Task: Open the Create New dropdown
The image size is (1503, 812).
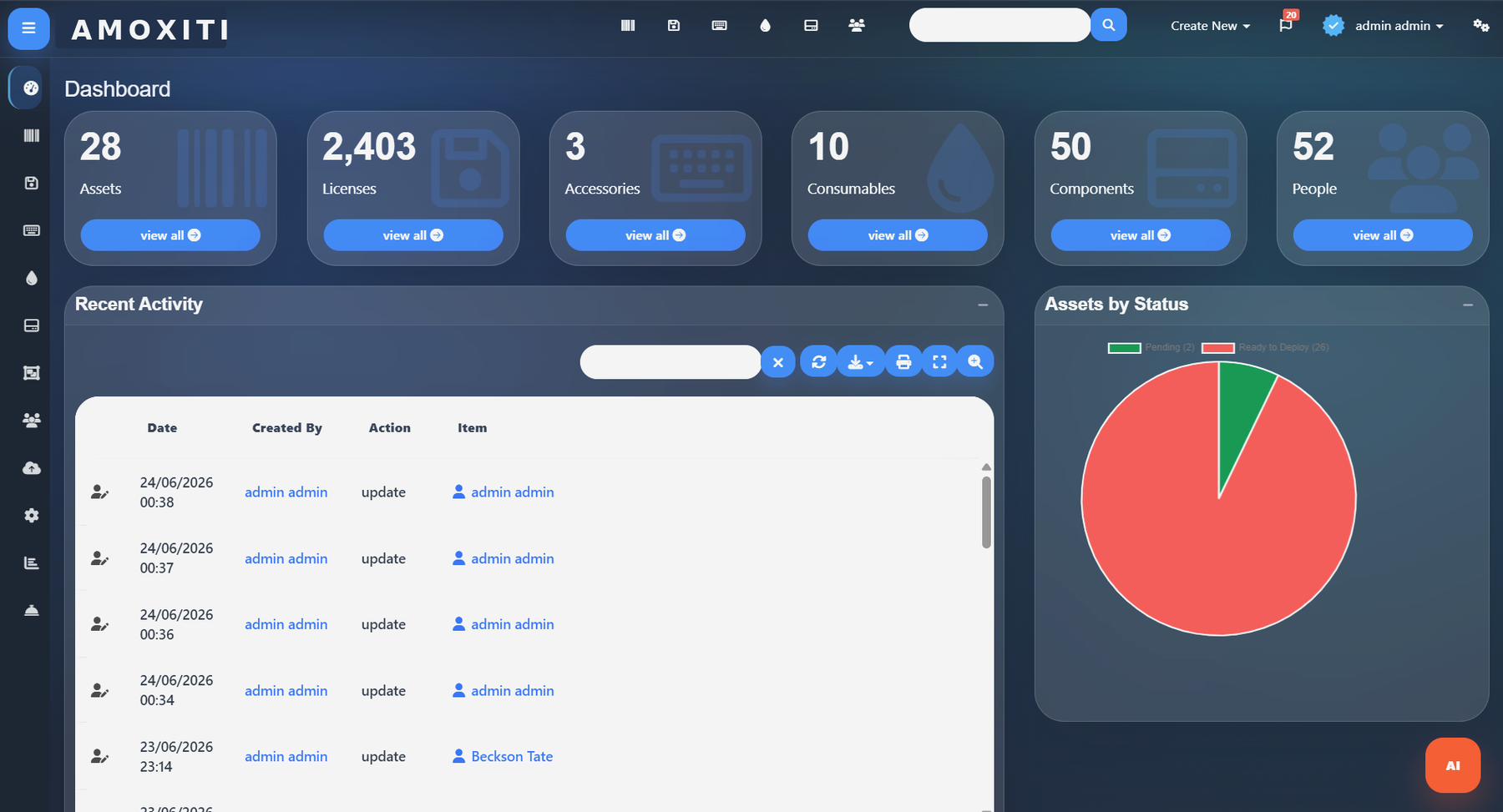Action: pos(1210,26)
